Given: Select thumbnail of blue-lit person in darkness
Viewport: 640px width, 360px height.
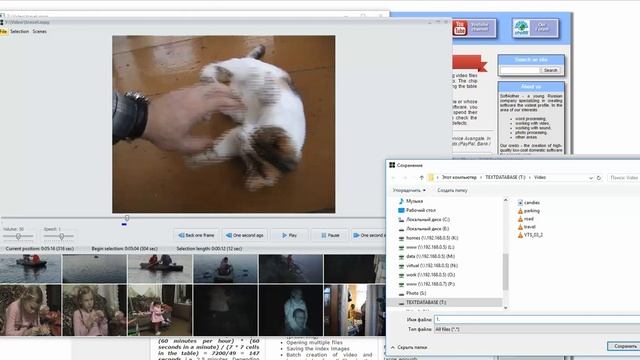Looking at the screenshot, I should [x=291, y=310].
